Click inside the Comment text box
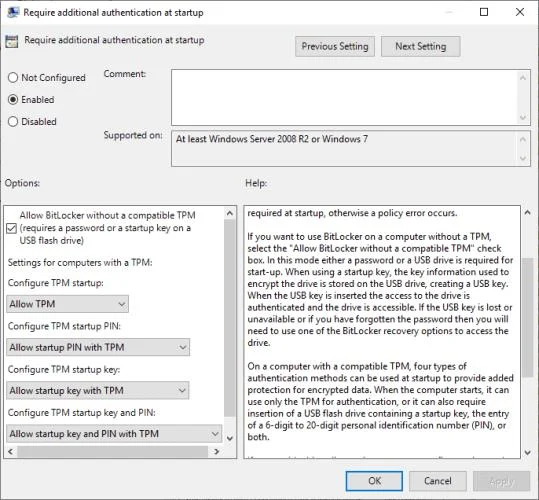 click(345, 97)
